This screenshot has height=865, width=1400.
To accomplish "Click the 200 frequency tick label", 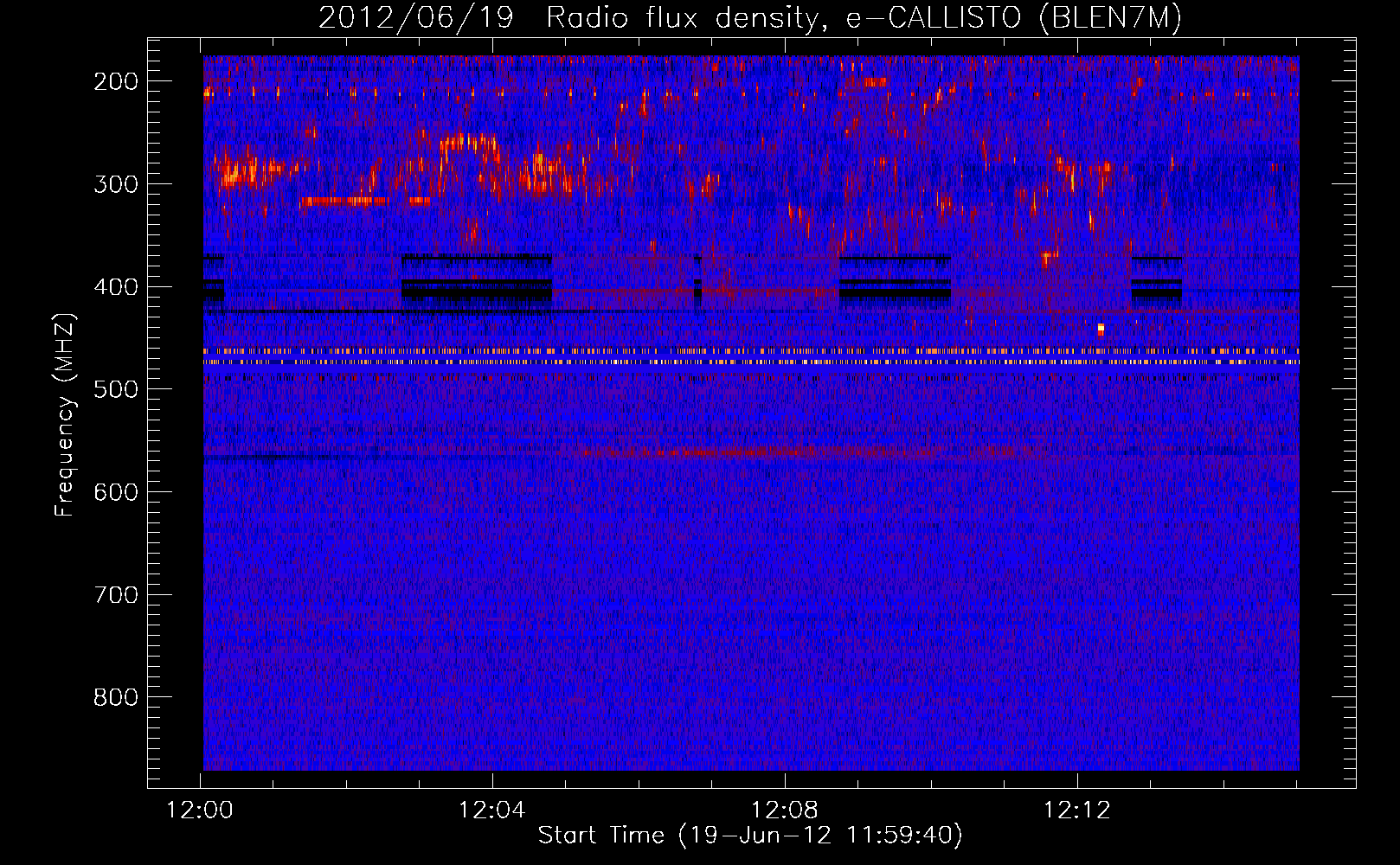I will pyautogui.click(x=116, y=81).
